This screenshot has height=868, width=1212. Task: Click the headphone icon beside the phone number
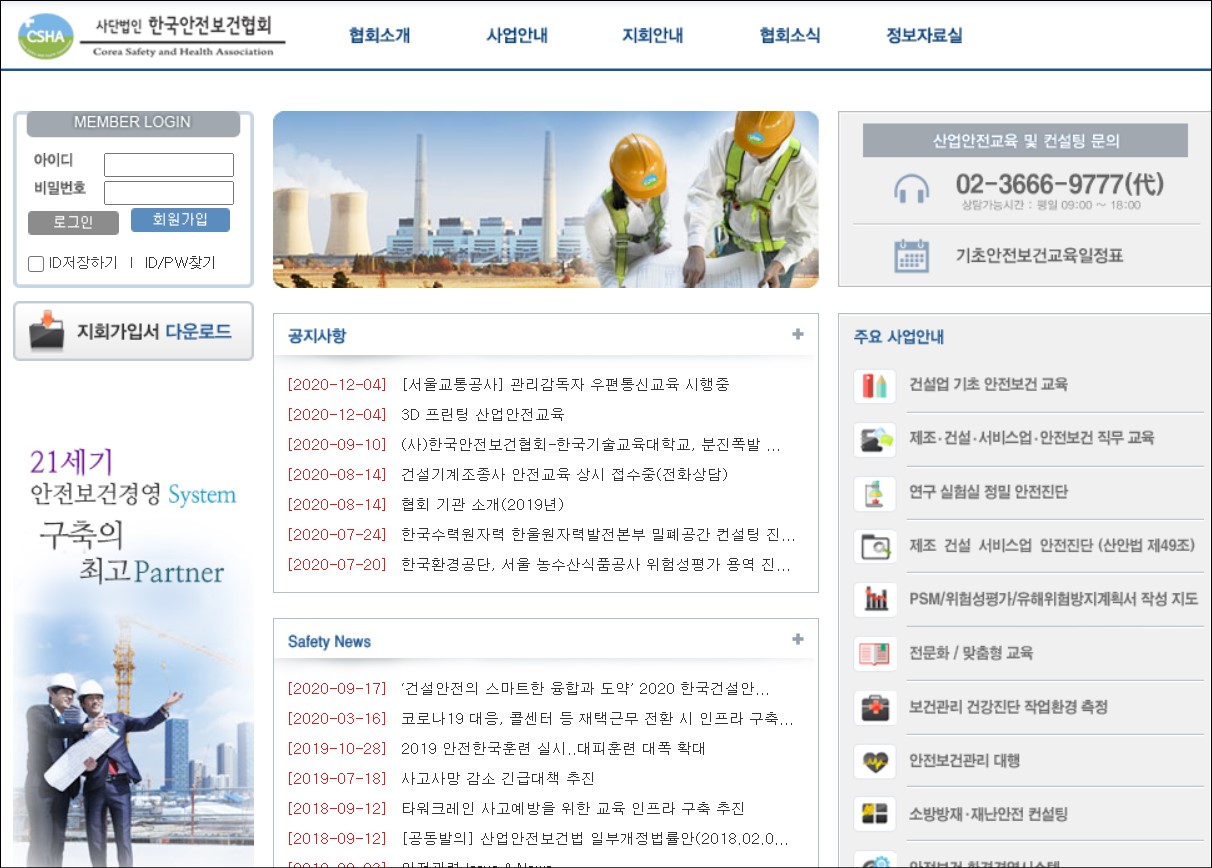pyautogui.click(x=911, y=190)
